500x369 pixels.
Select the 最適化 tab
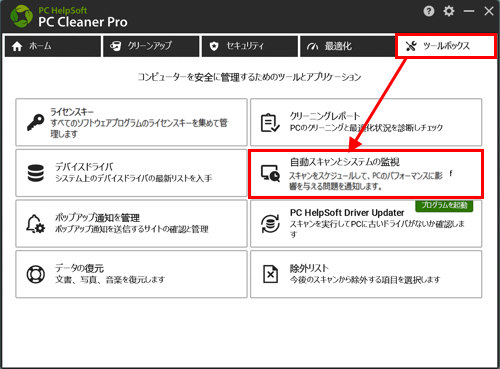click(347, 46)
